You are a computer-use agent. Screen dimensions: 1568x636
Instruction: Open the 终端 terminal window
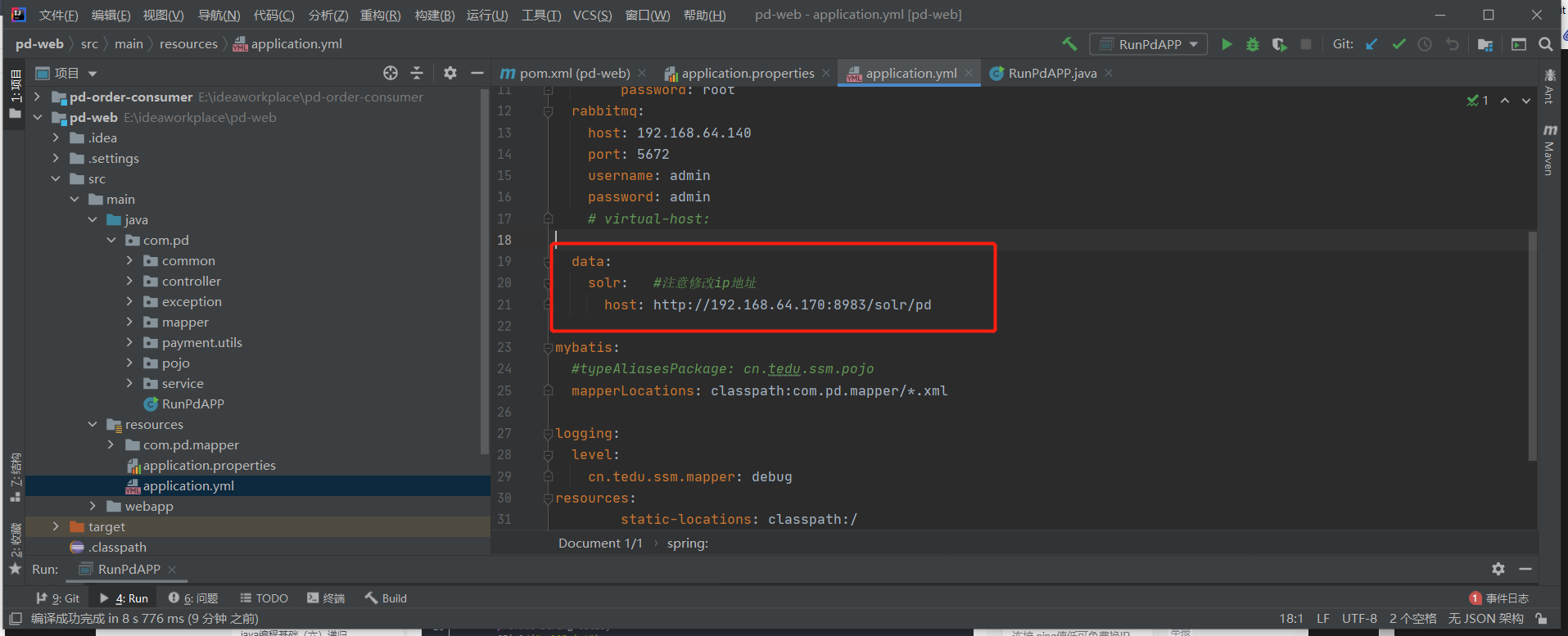pos(326,598)
